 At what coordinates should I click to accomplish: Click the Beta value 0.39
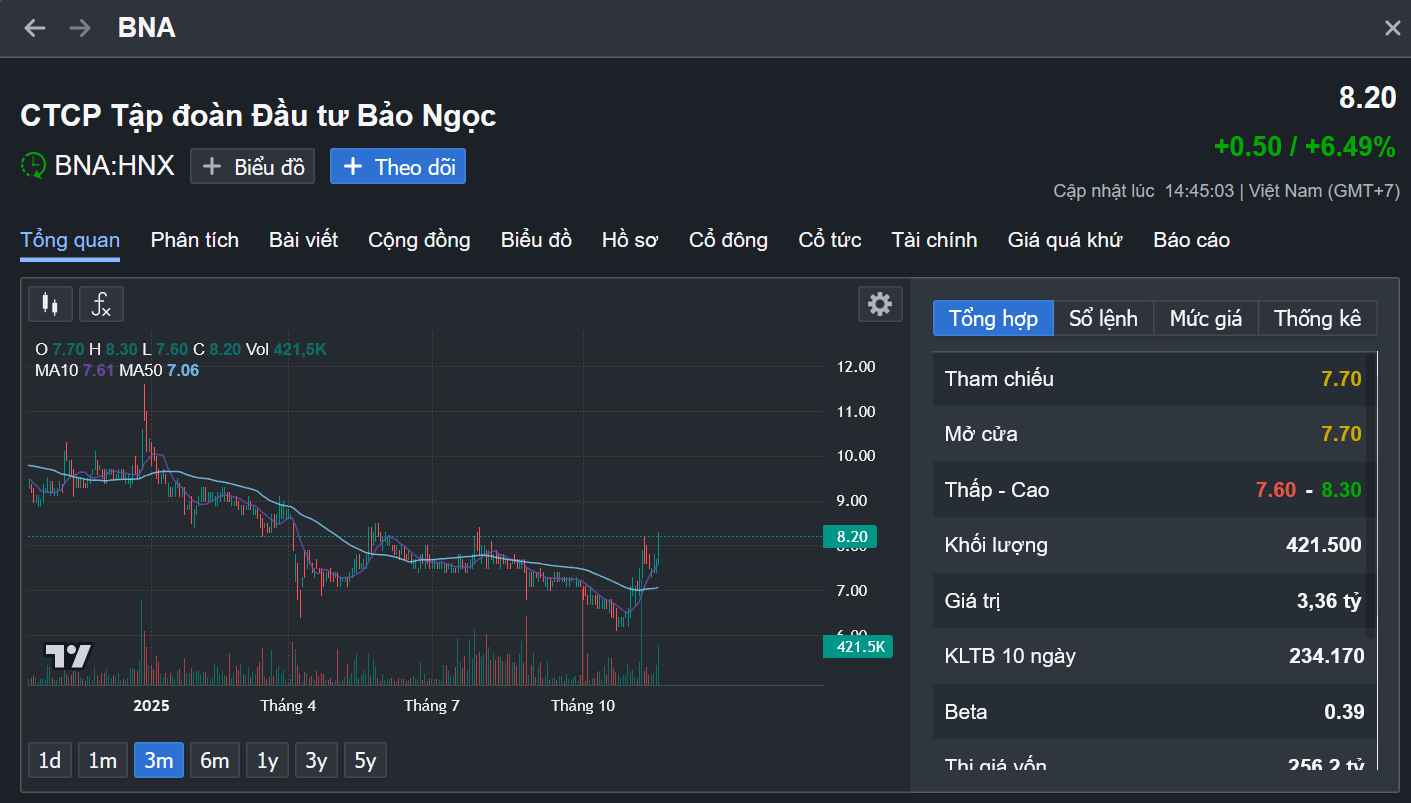(1344, 712)
